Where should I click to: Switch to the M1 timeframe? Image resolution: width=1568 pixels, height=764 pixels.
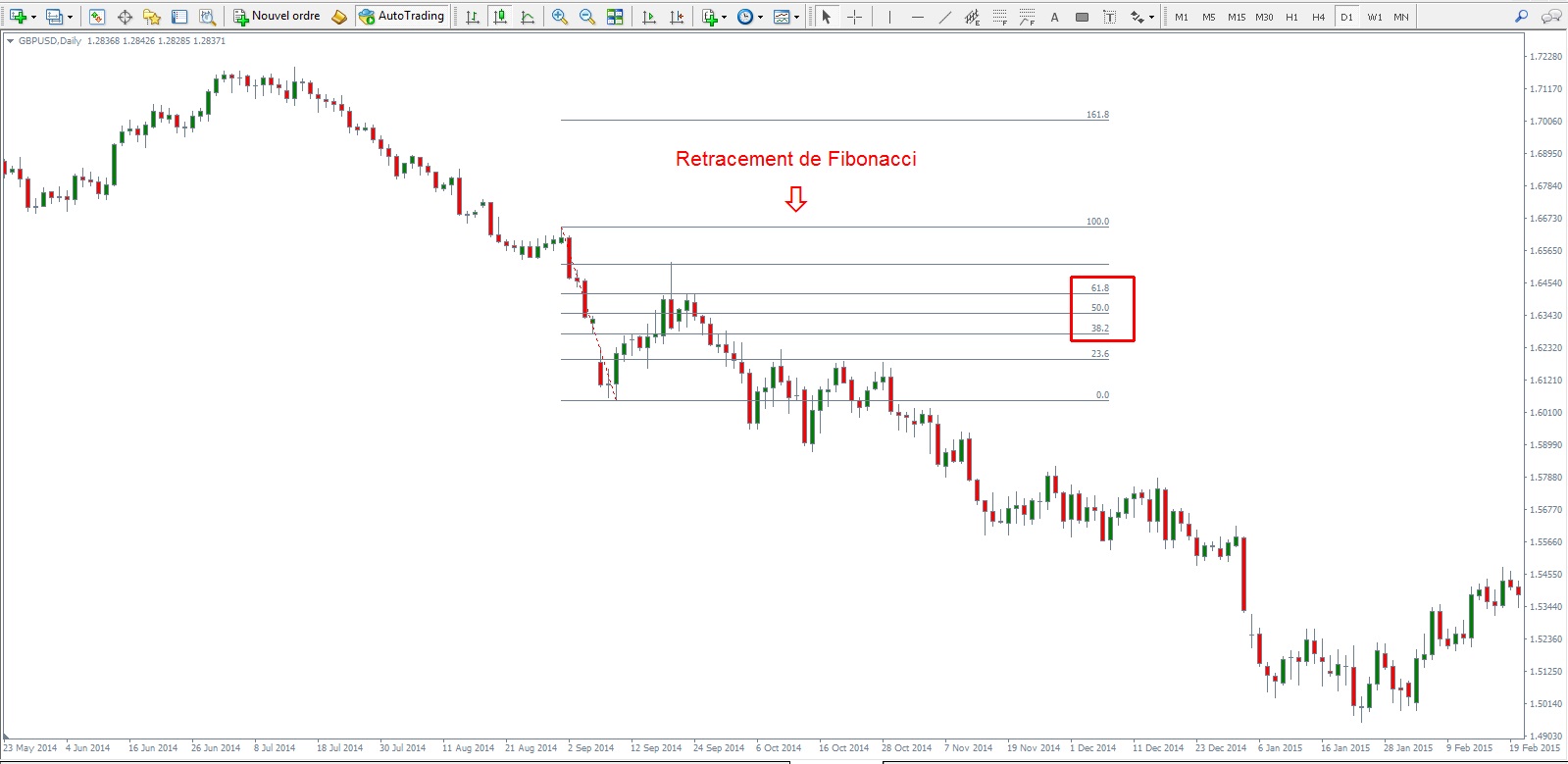pos(1182,17)
